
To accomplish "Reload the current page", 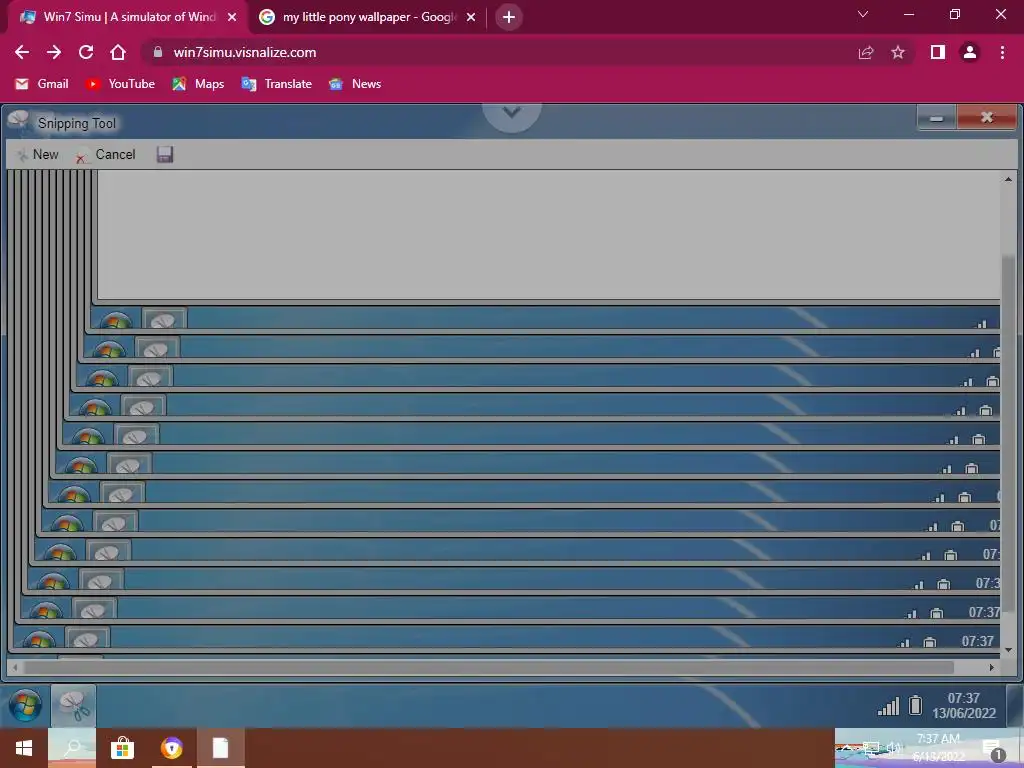I will click(x=86, y=52).
